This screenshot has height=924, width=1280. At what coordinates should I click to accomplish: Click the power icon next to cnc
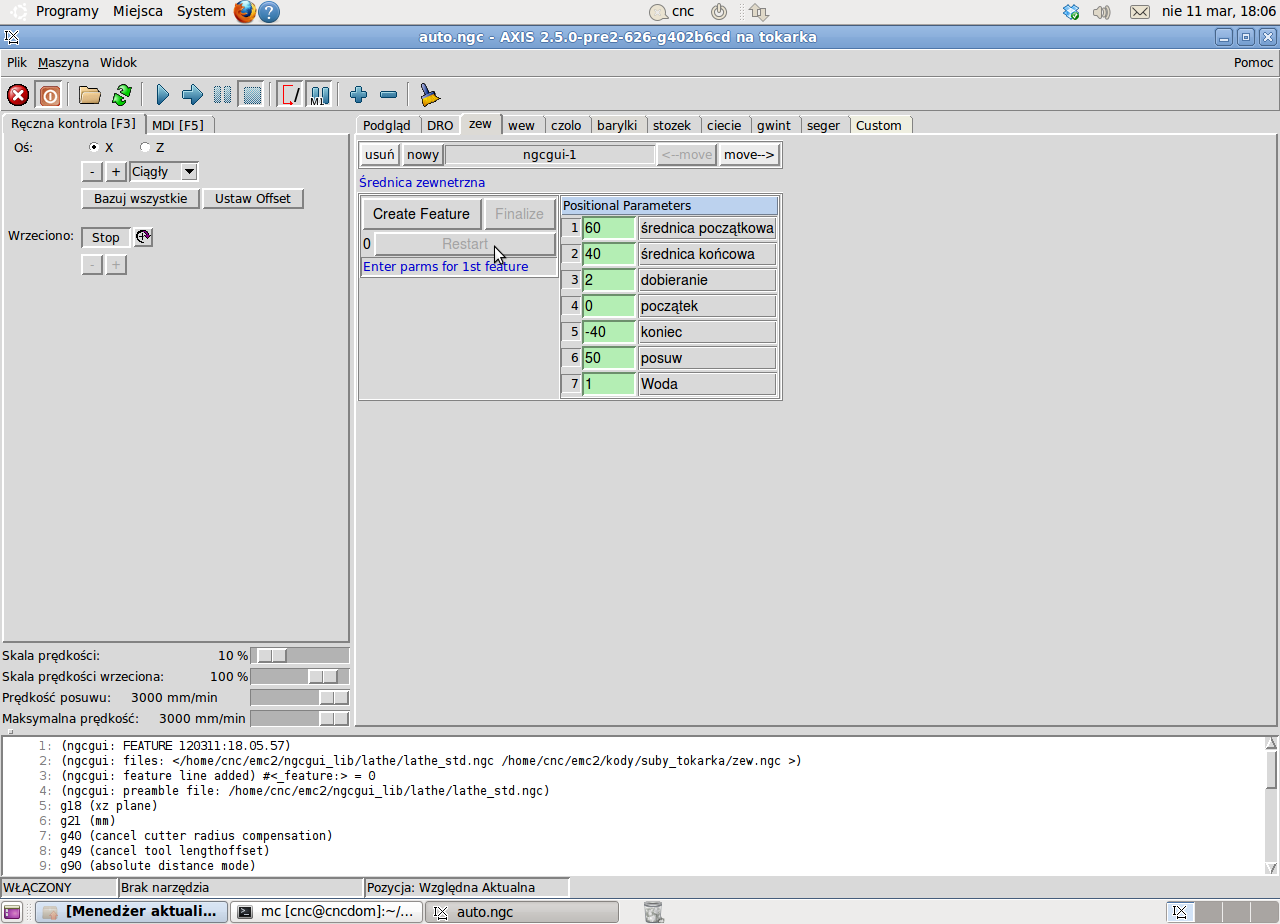point(719,12)
